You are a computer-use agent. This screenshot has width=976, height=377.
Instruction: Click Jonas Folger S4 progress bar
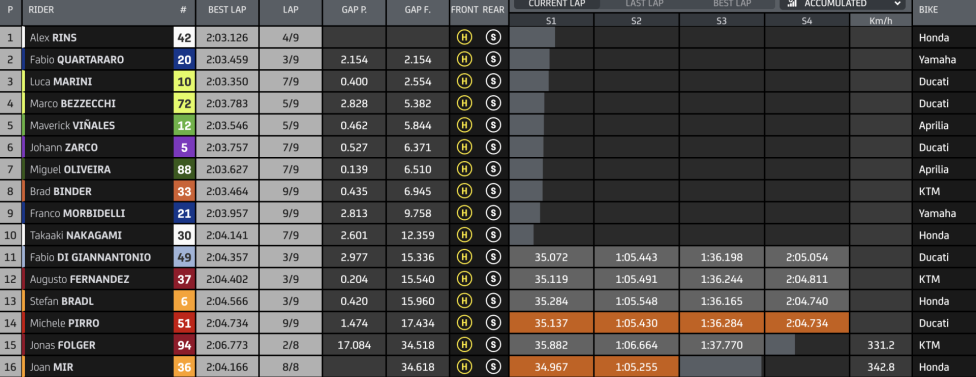780,345
